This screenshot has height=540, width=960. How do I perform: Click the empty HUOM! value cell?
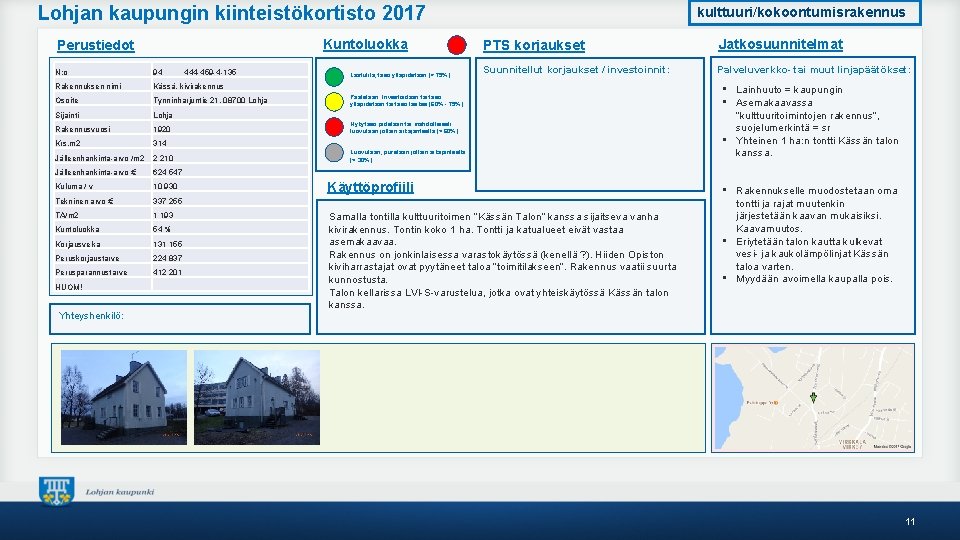pyautogui.click(x=230, y=287)
